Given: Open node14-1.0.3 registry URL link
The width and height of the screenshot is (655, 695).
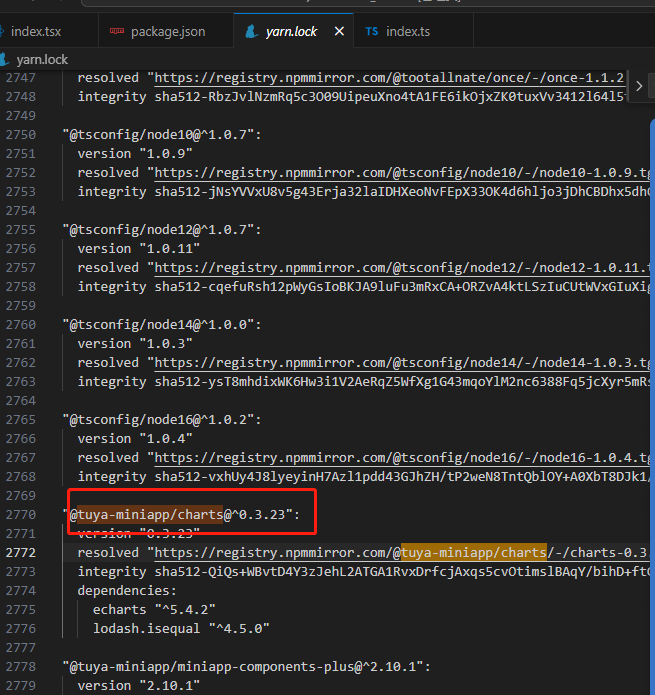Looking at the screenshot, I should [x=402, y=363].
